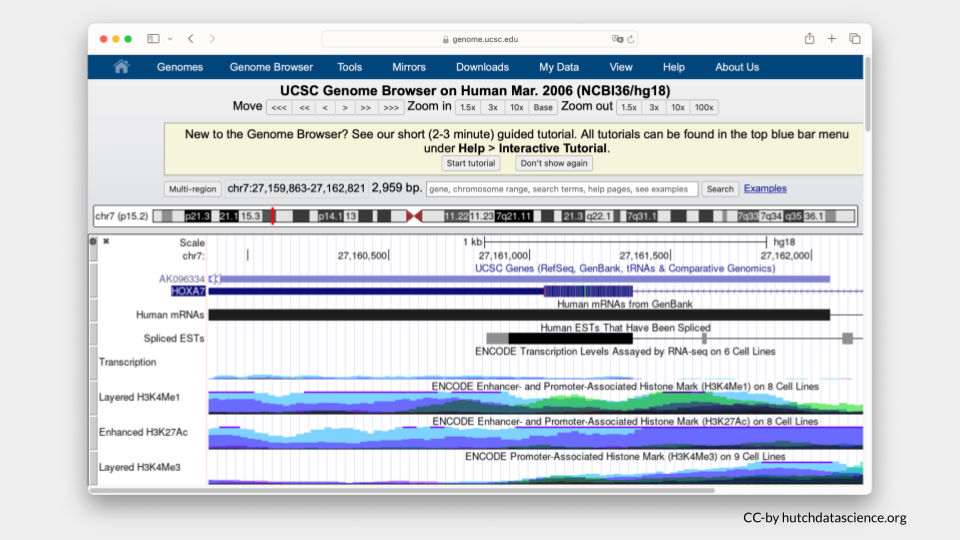Open the translate icon in address bar
960x540 pixels.
(x=617, y=39)
